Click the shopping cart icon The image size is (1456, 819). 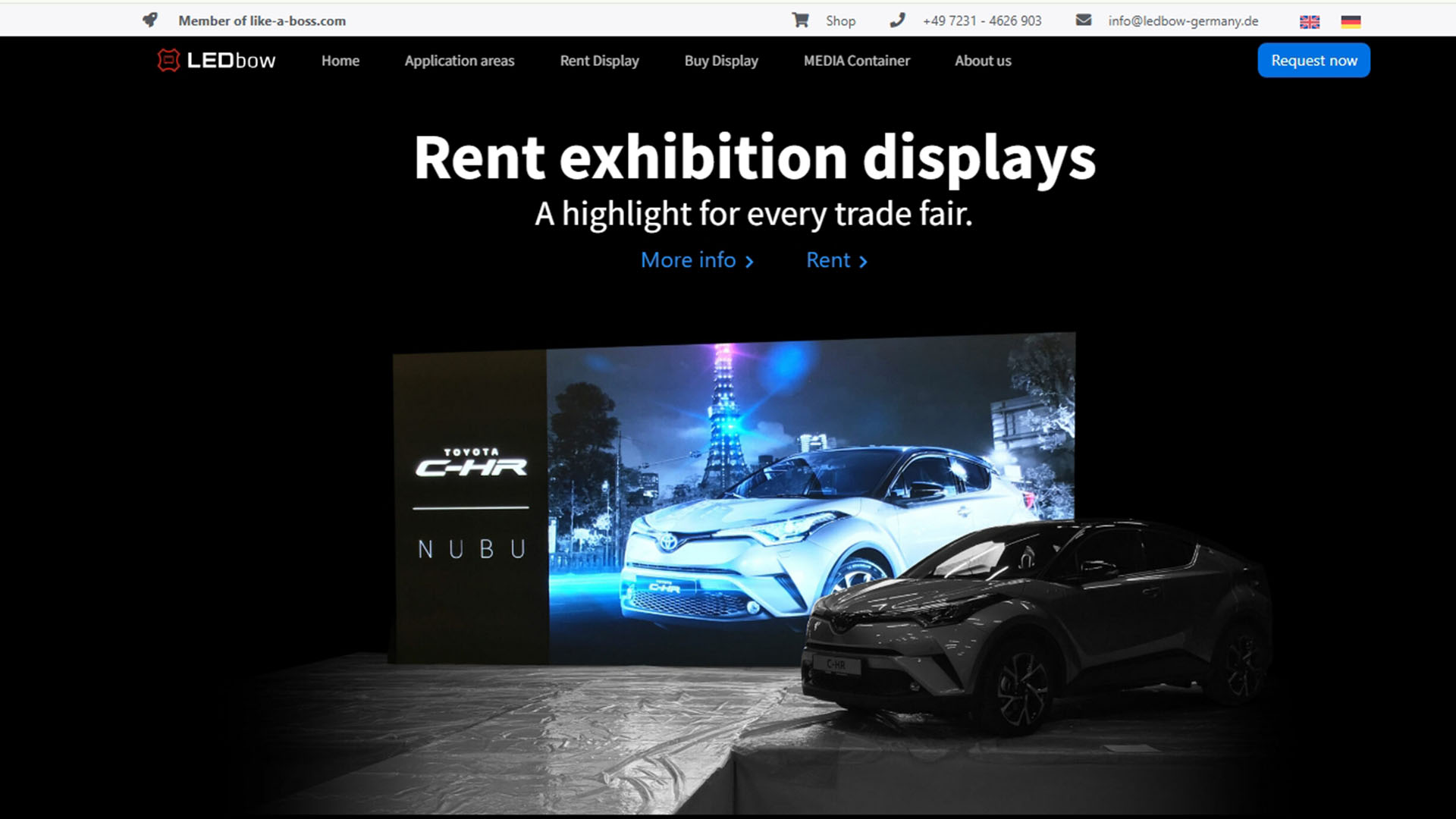point(800,20)
